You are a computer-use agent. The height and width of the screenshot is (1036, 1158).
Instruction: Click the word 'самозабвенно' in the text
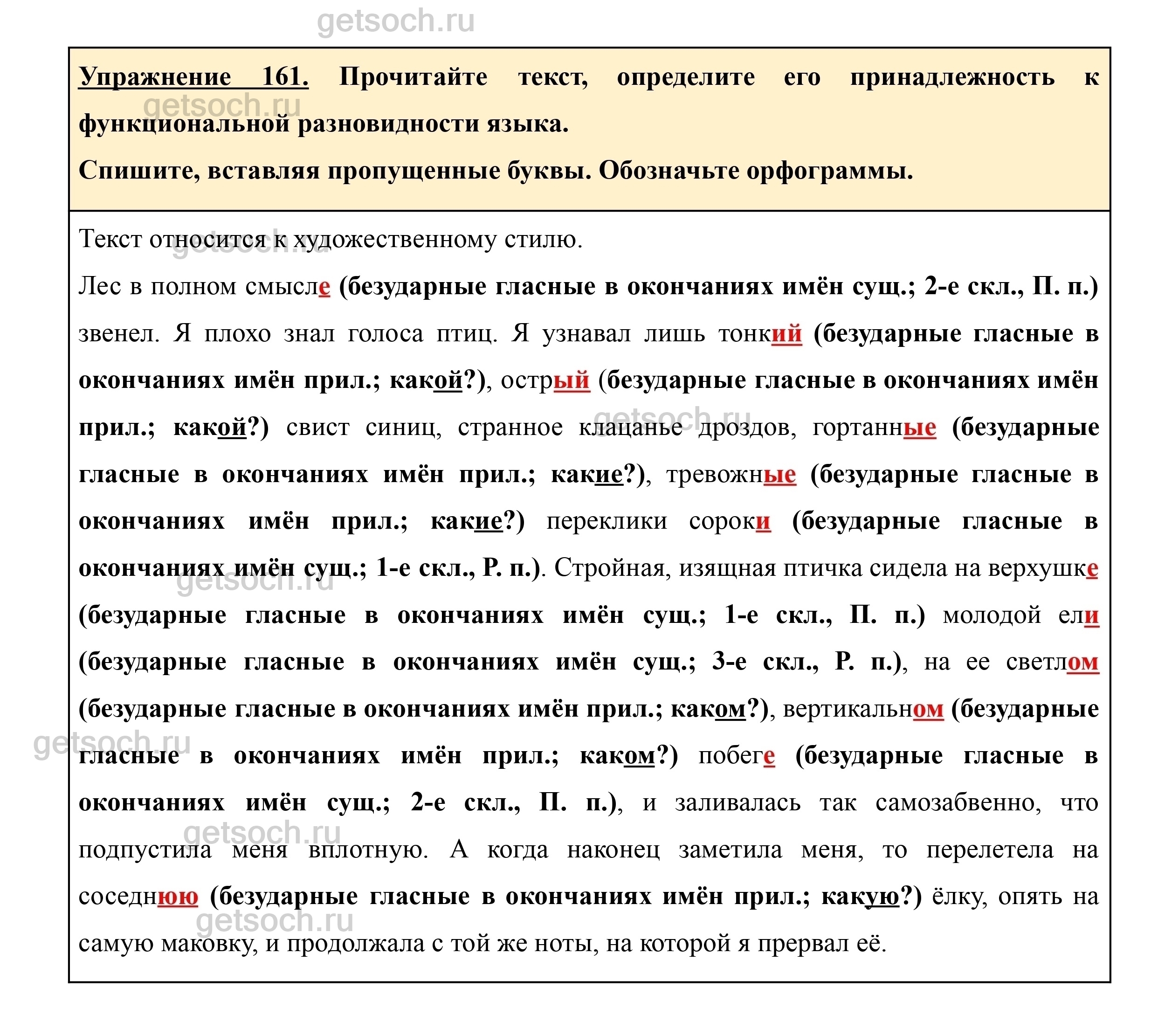coord(958,803)
